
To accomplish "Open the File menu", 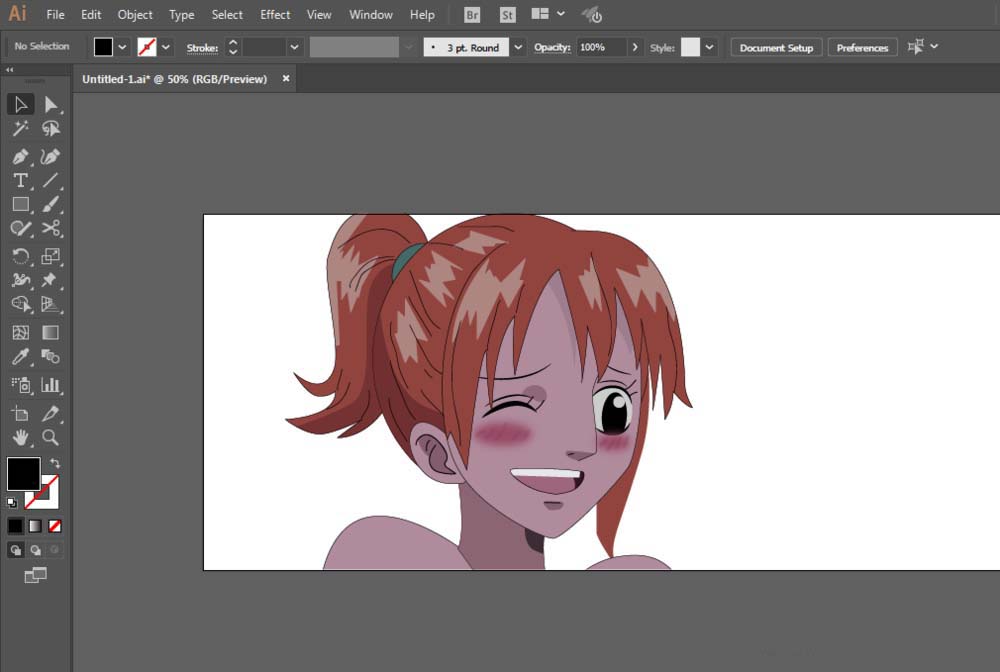I will 55,15.
